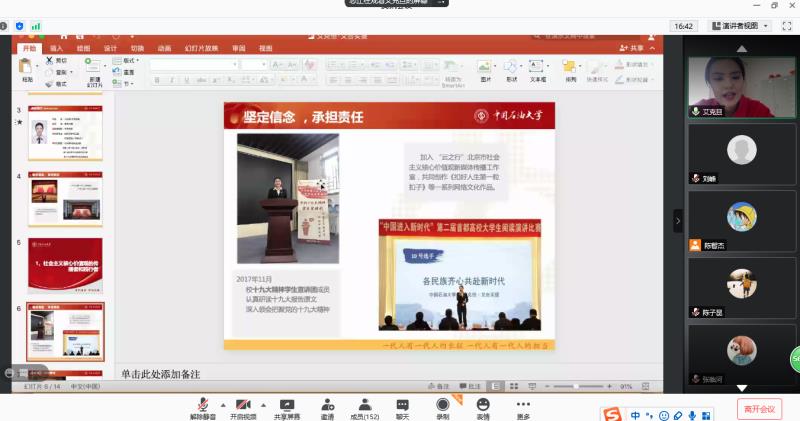Click the Share button in PowerPoint
The width and height of the screenshot is (800, 421).
(631, 48)
